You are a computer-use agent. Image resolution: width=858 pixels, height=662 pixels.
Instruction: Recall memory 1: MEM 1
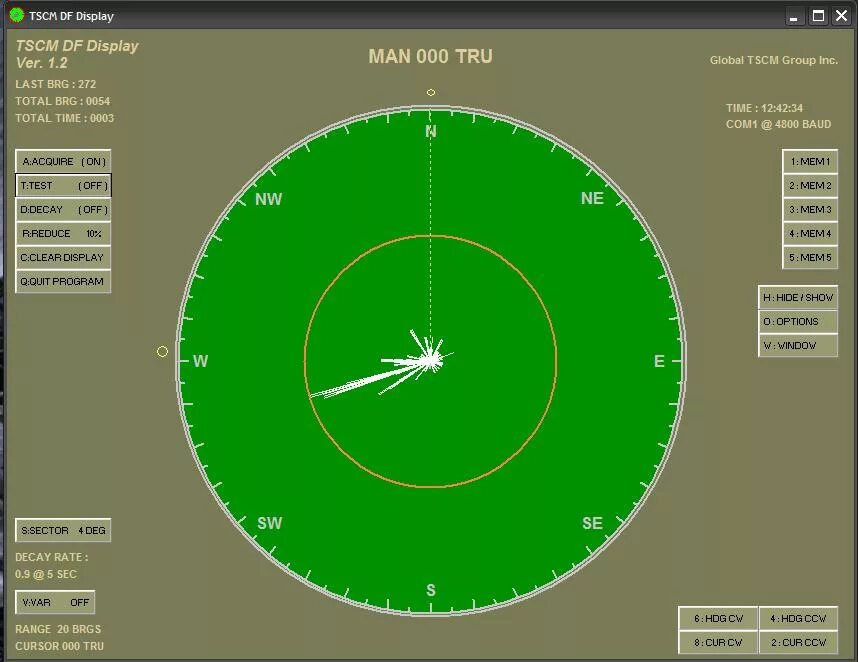click(810, 161)
